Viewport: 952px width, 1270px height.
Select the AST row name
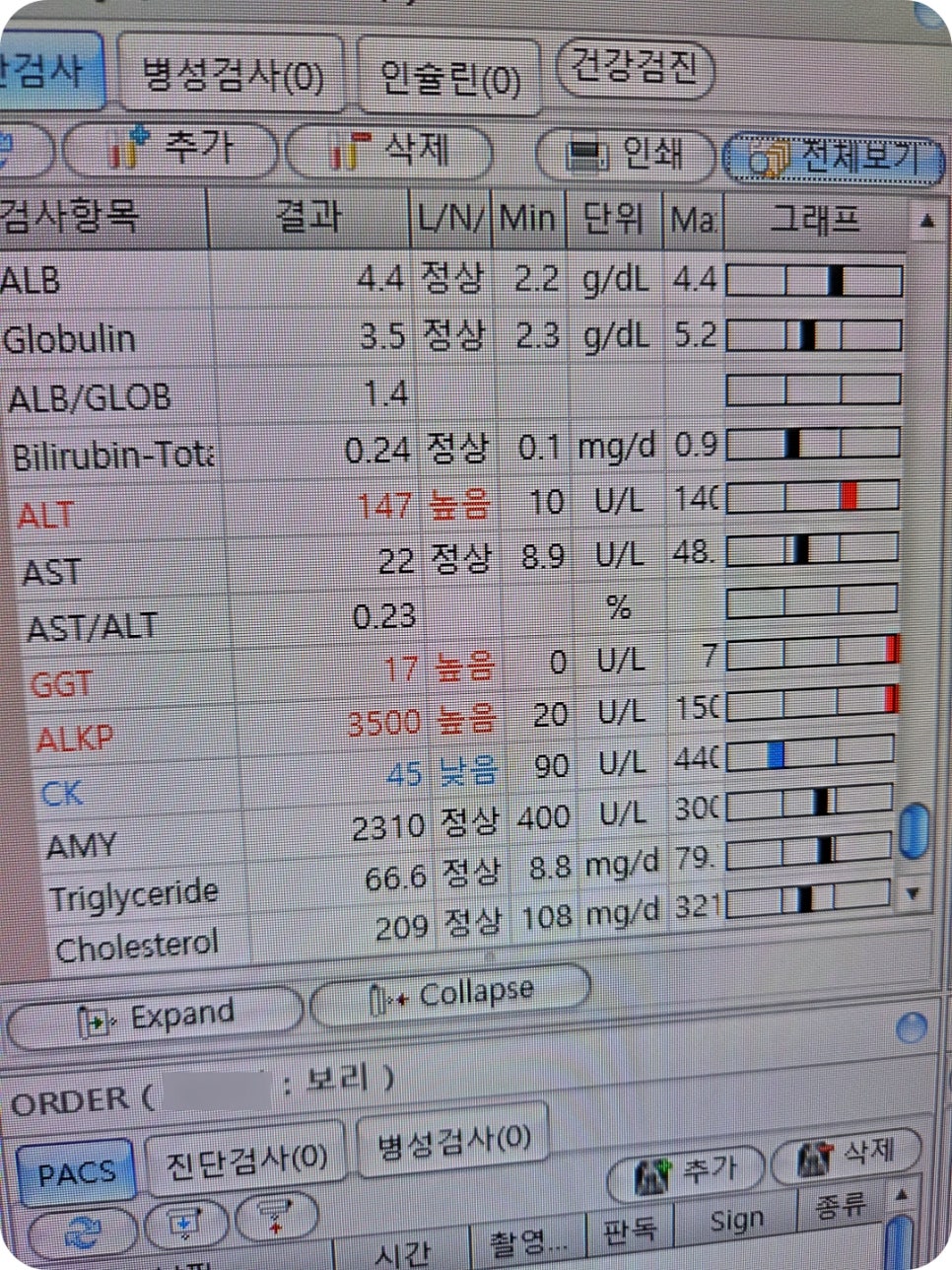point(51,572)
